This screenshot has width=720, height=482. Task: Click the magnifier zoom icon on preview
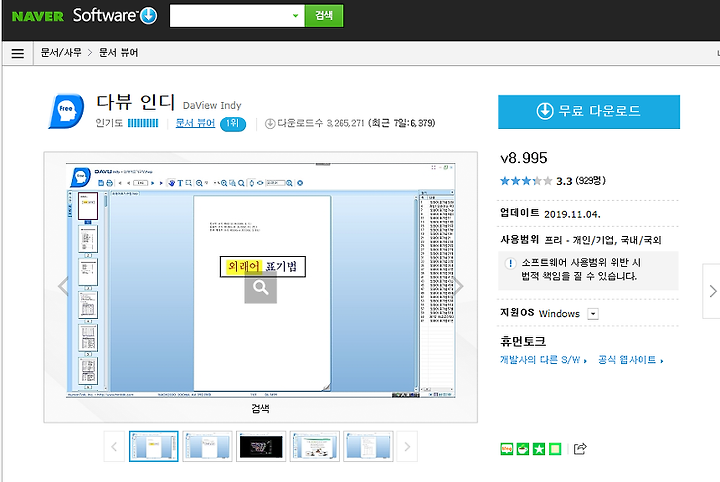pyautogui.click(x=260, y=288)
